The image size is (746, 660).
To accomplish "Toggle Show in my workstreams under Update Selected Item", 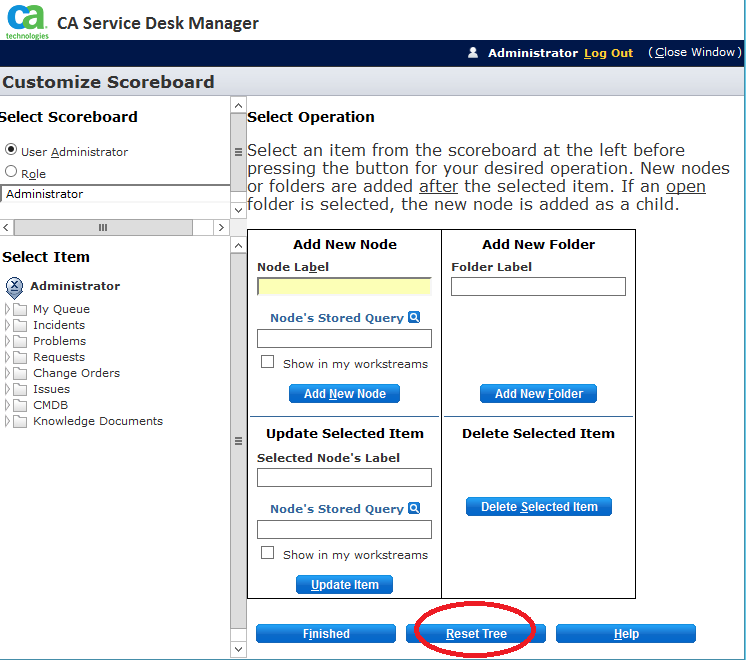I will point(267,553).
